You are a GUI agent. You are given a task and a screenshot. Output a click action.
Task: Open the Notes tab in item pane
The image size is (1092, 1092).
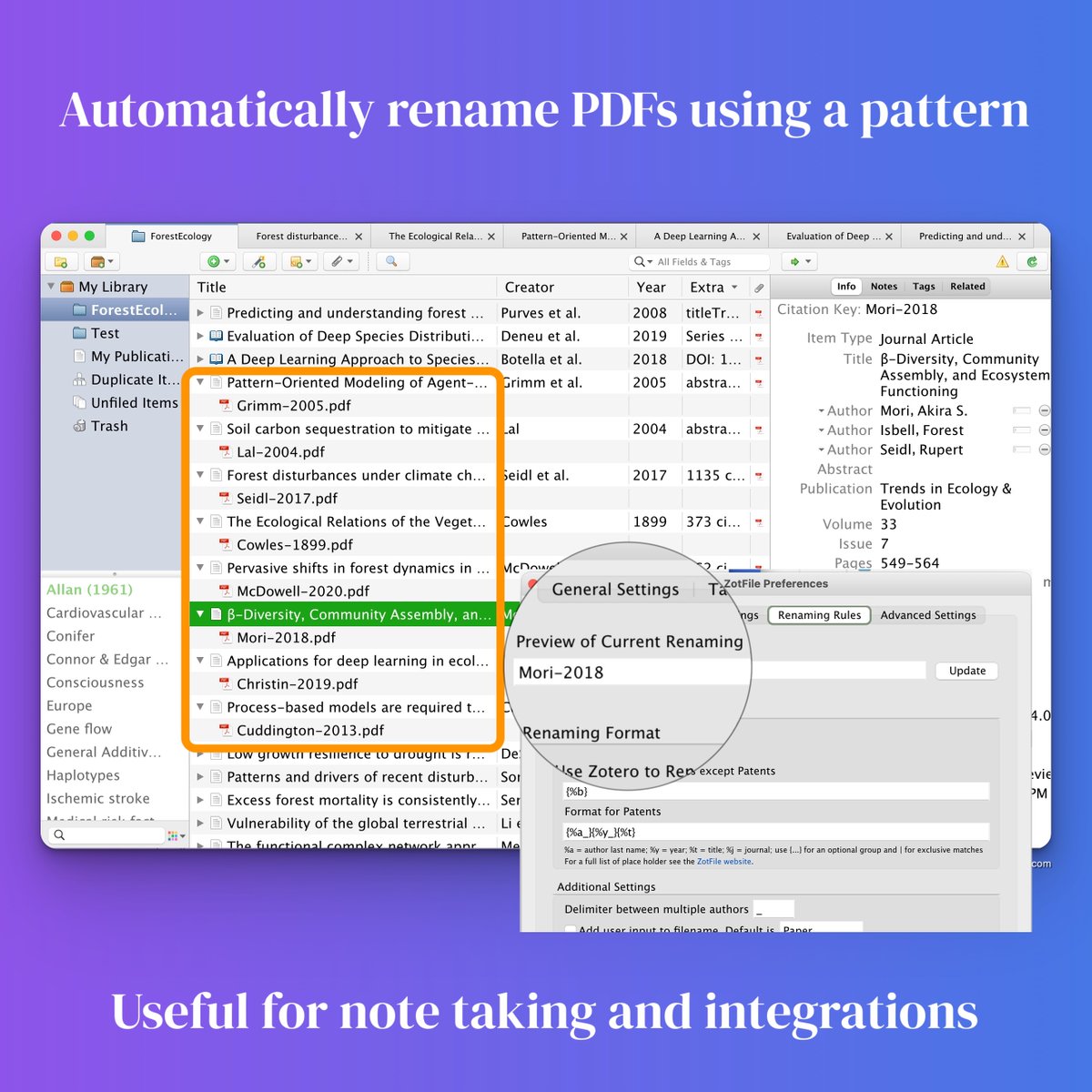click(884, 287)
